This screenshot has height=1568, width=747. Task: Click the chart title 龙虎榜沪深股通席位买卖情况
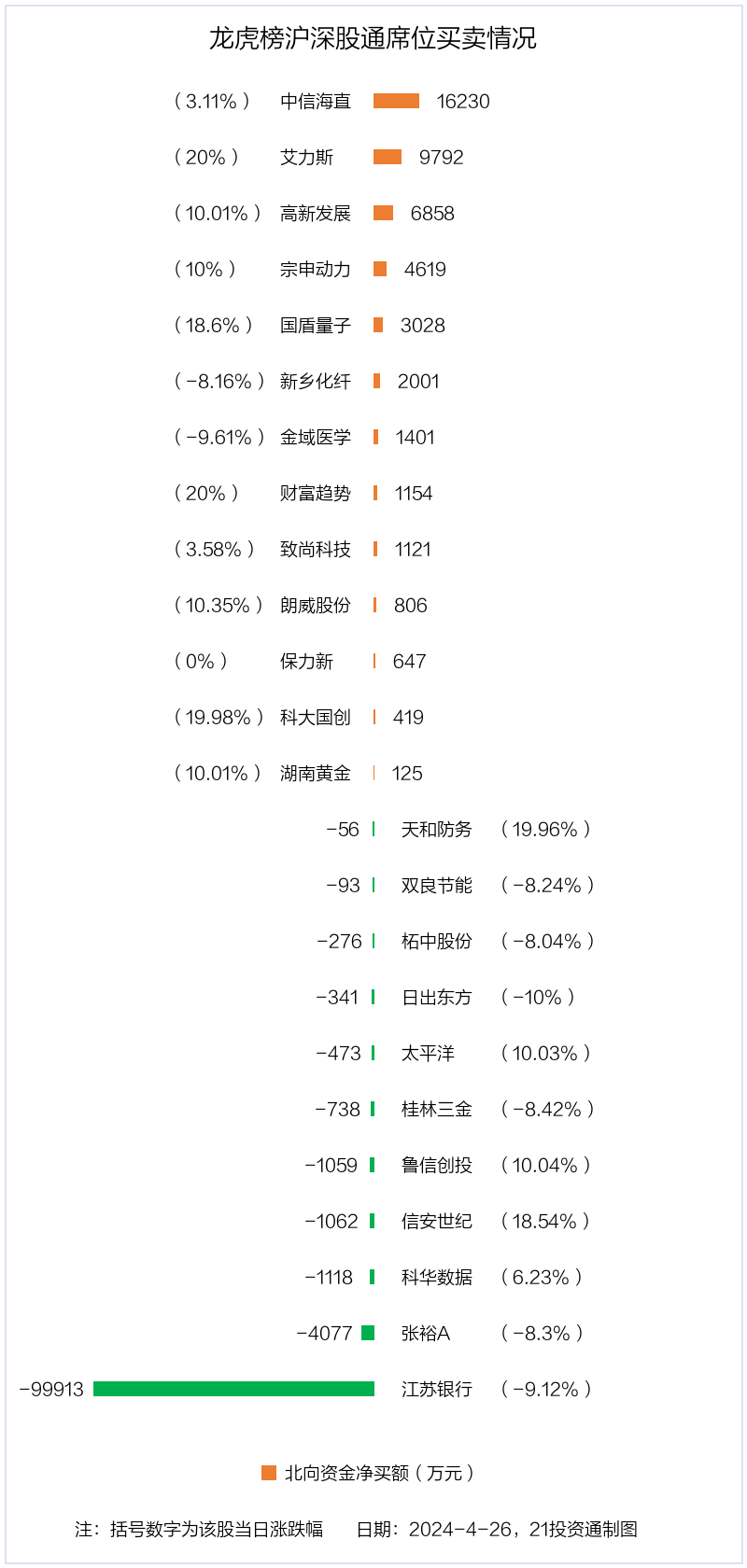[373, 38]
